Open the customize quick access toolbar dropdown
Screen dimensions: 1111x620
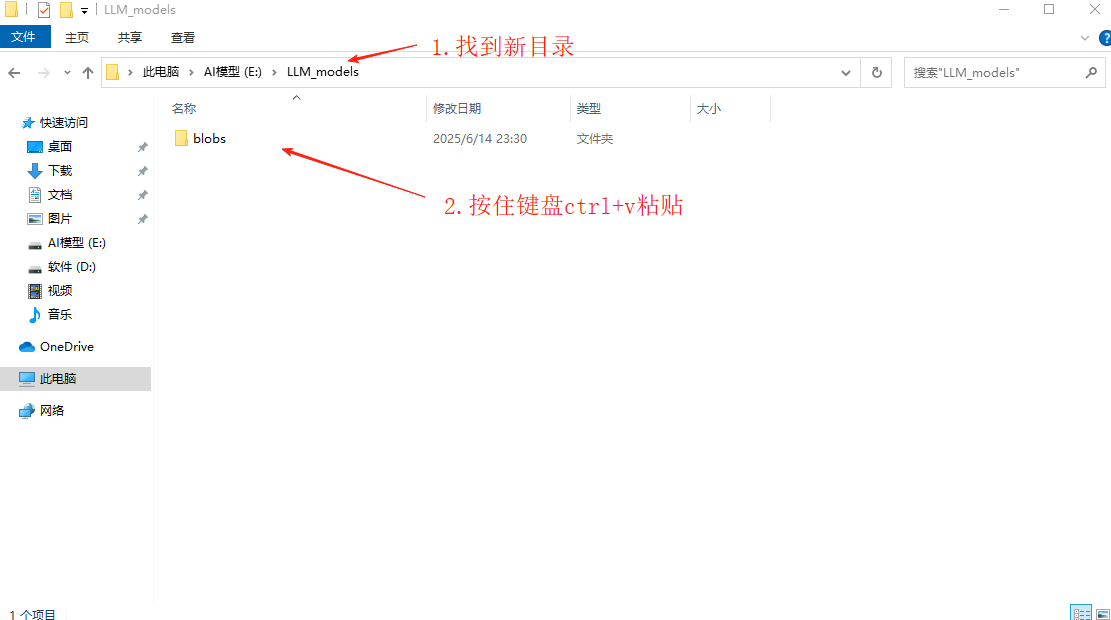pyautogui.click(x=84, y=11)
